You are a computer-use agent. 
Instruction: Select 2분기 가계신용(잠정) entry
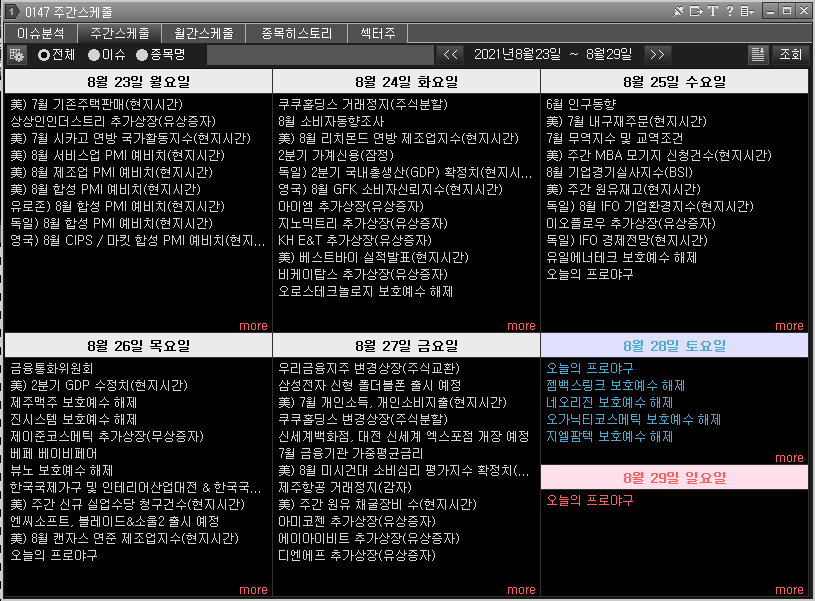336,155
